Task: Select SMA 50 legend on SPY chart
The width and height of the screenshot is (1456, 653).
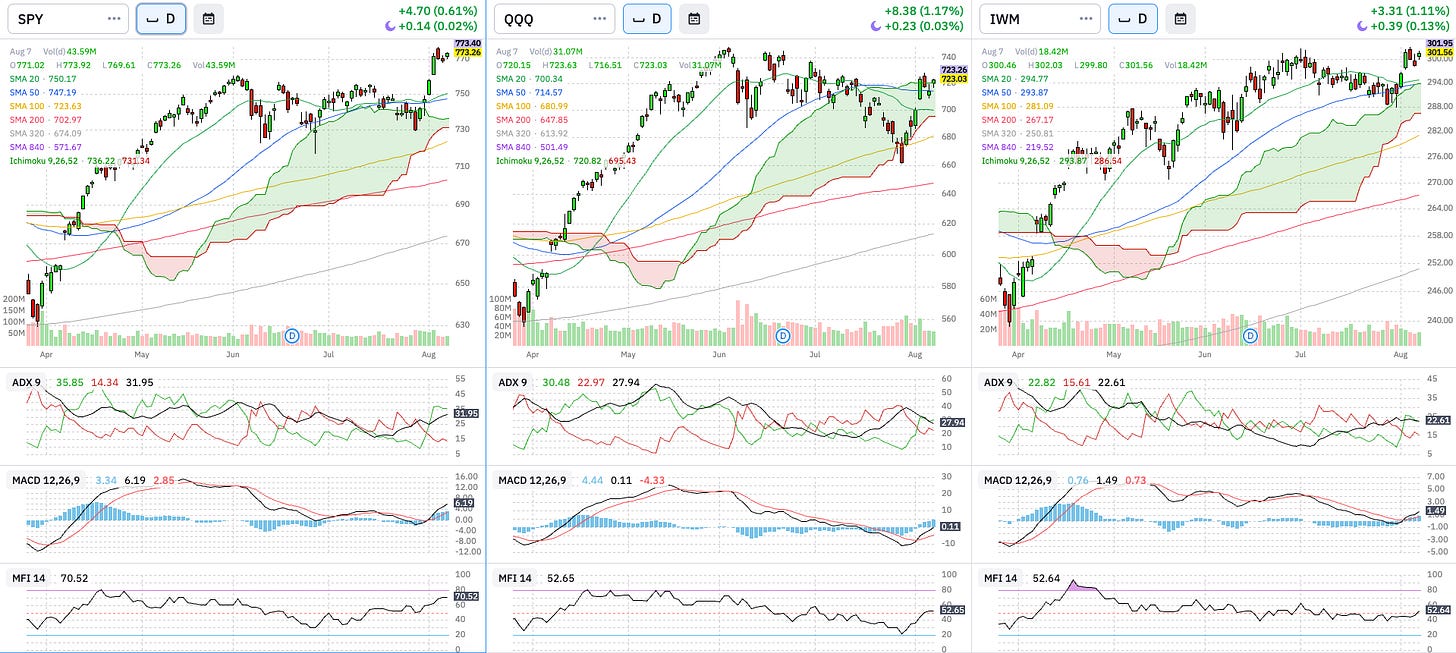Action: 48,92
